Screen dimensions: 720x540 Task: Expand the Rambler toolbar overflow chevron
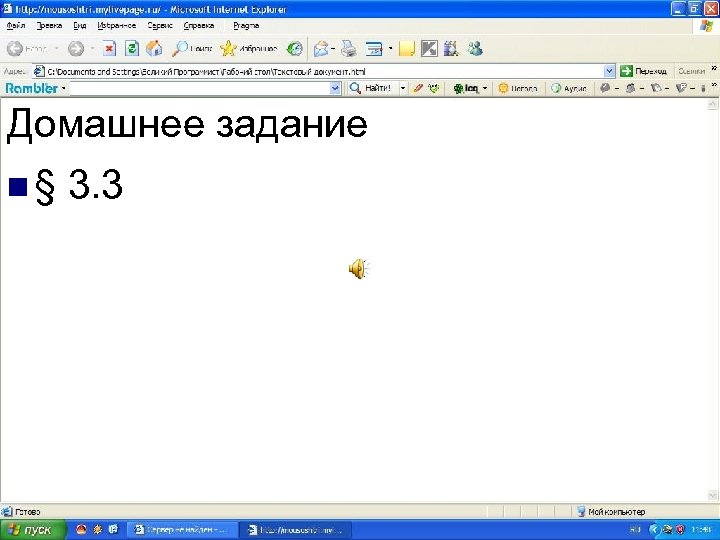coord(714,85)
